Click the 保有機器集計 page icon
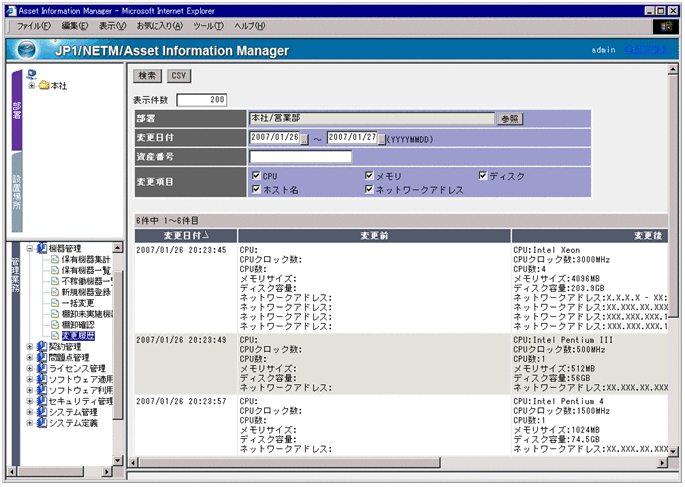This screenshot has width=685, height=487. [56, 259]
